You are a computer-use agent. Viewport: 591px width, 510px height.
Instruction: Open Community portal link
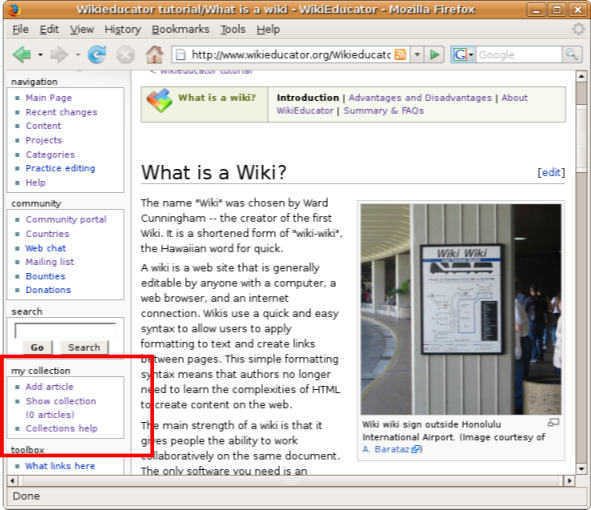(66, 219)
